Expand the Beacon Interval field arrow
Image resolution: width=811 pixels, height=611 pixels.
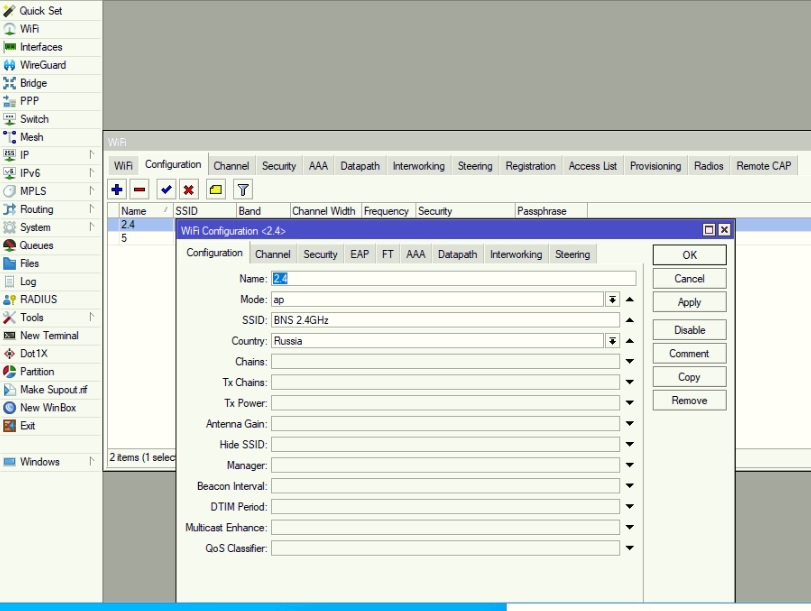(x=629, y=486)
